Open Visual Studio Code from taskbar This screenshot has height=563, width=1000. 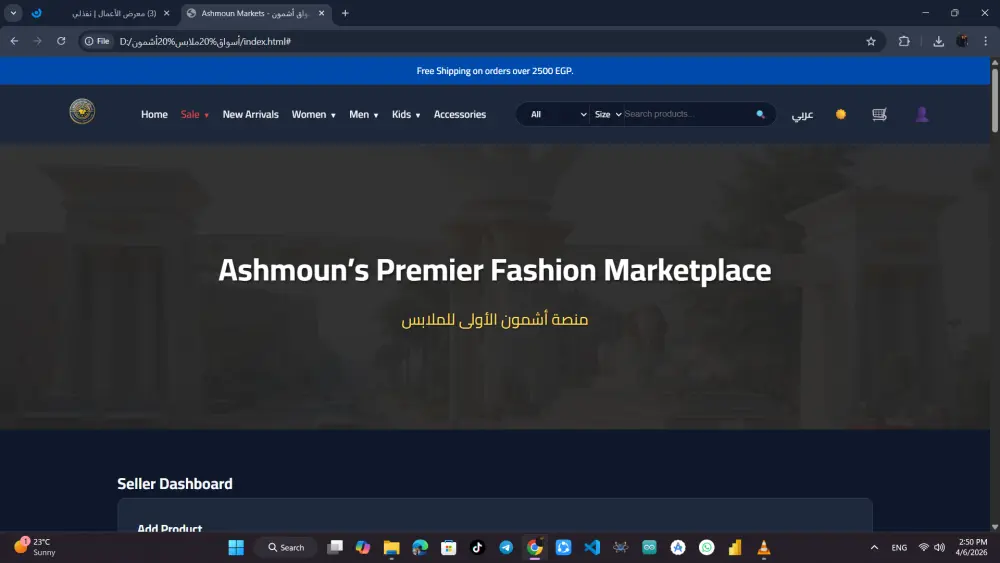(x=592, y=547)
